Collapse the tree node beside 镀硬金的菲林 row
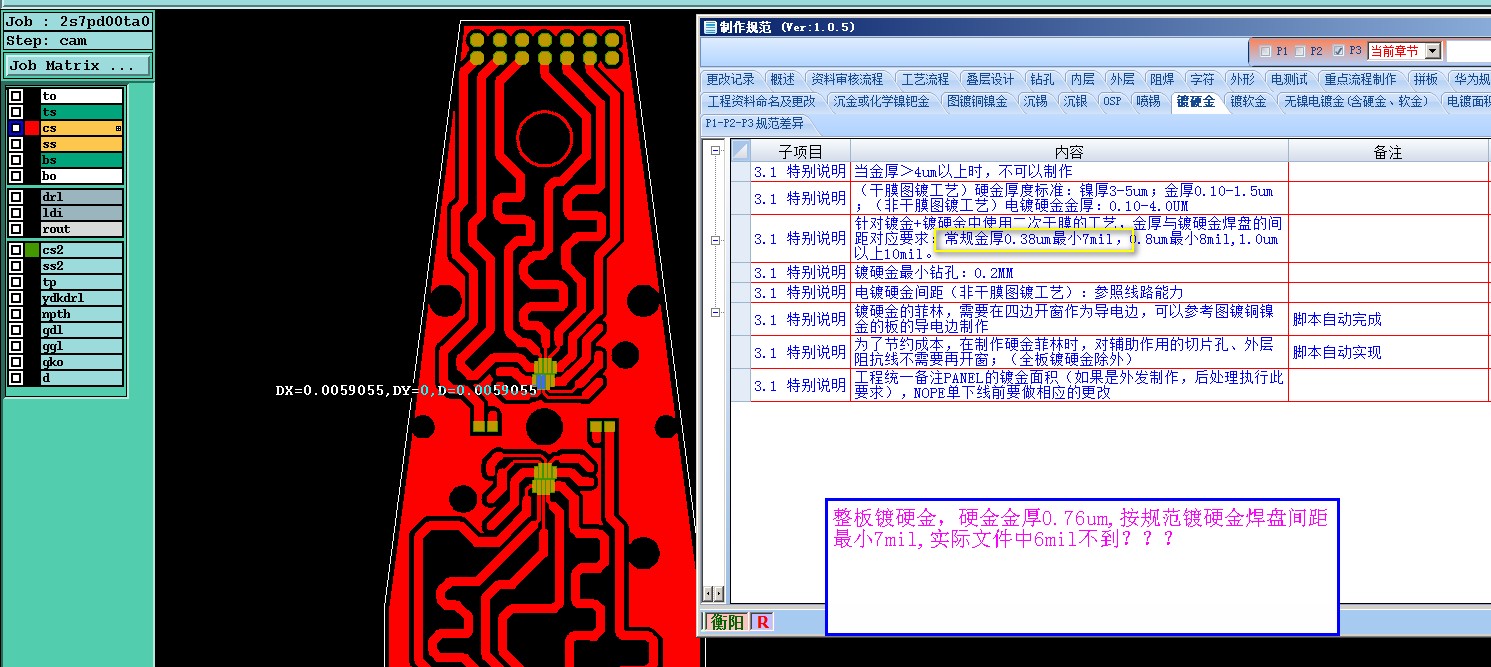This screenshot has height=667, width=1491. pyautogui.click(x=714, y=312)
